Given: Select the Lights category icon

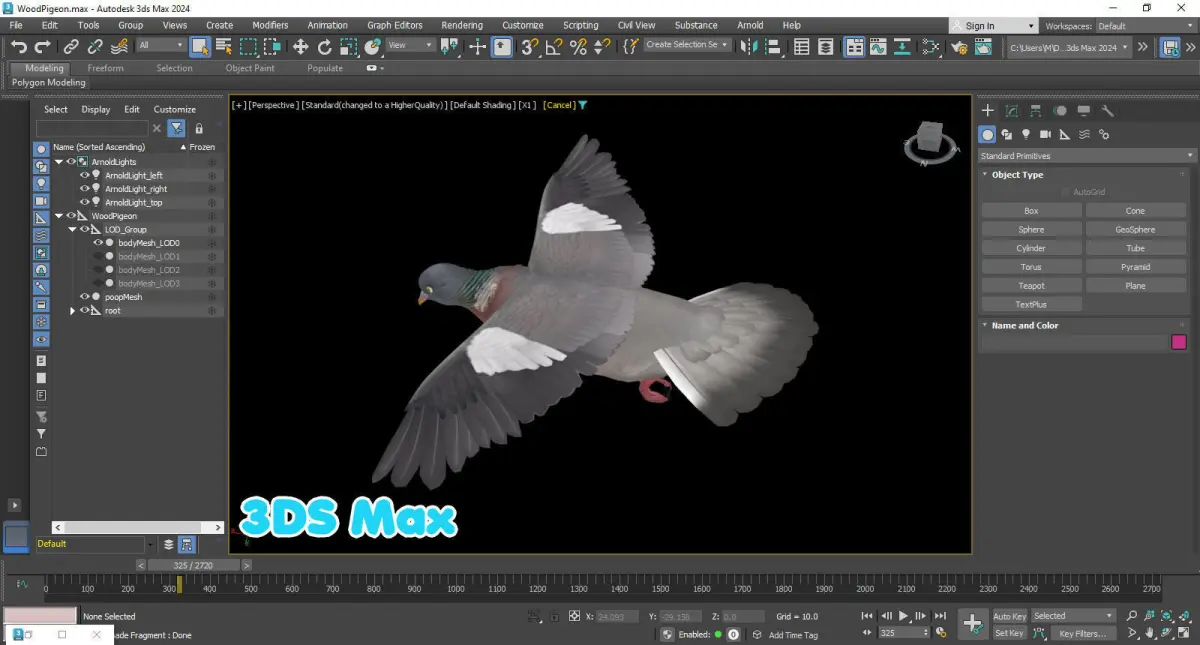Looking at the screenshot, I should click(x=1026, y=134).
